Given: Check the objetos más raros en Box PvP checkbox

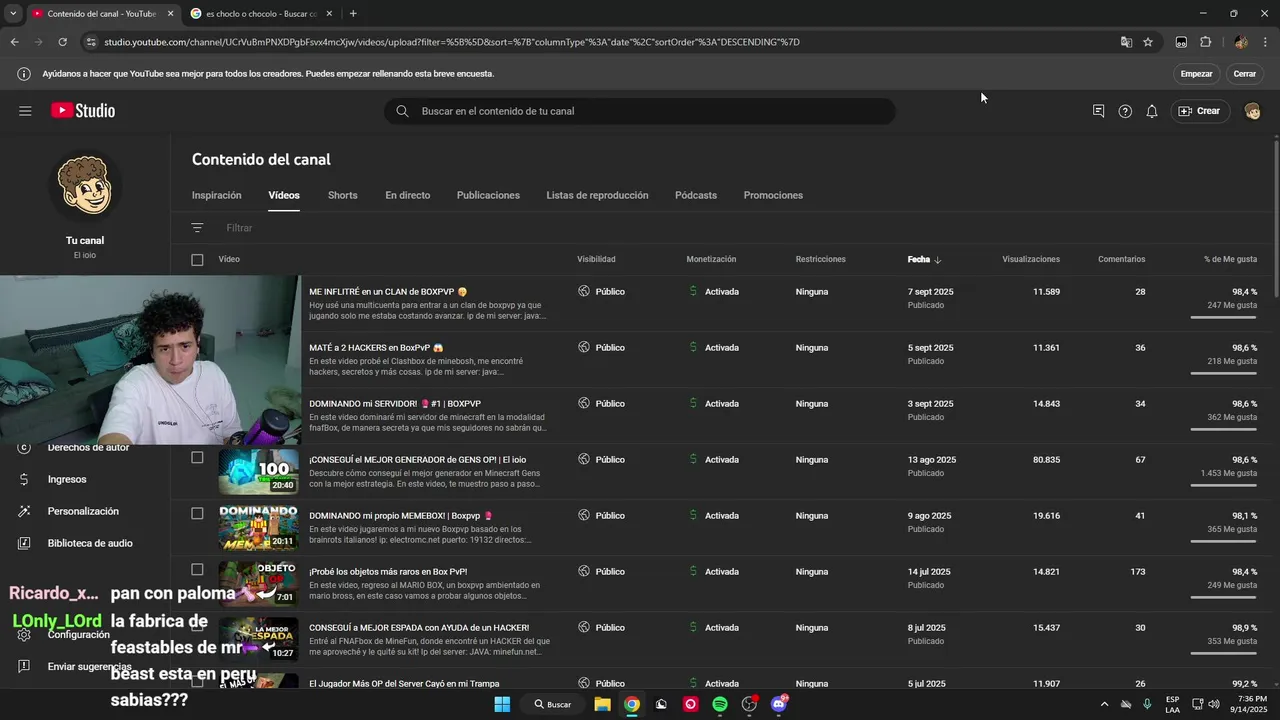Looking at the screenshot, I should point(197,570).
